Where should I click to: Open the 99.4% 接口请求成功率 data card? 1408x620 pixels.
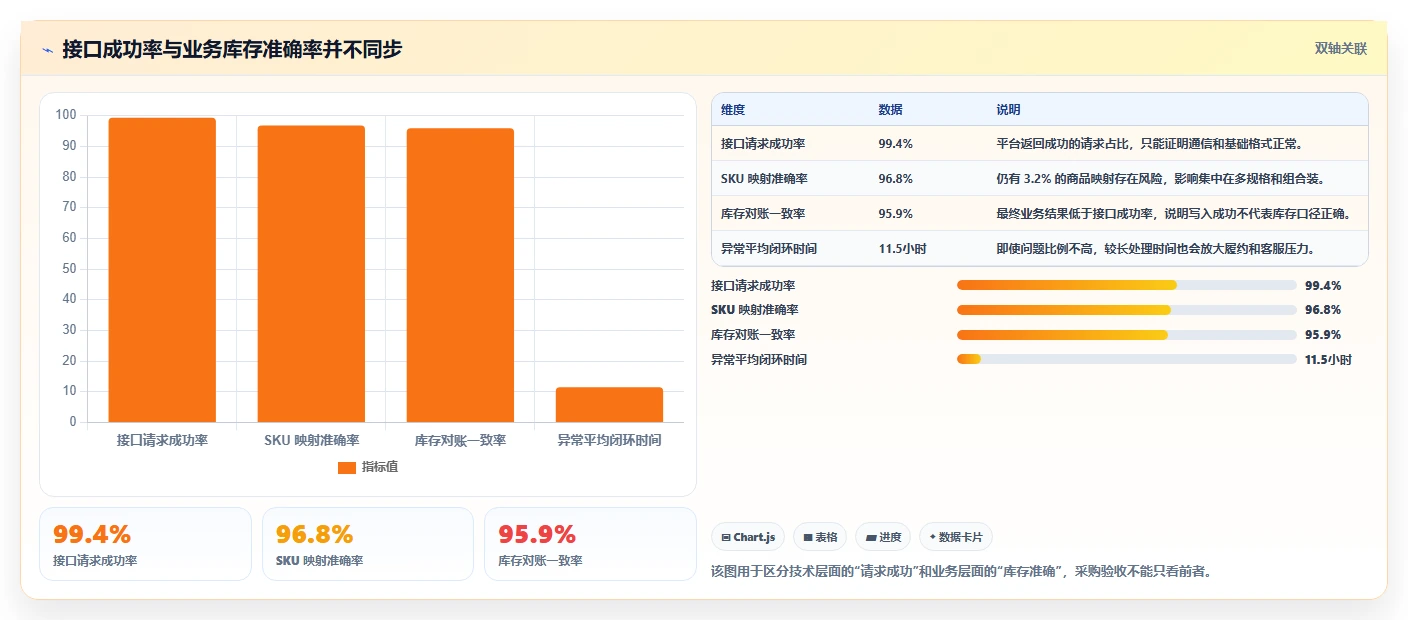coord(145,544)
